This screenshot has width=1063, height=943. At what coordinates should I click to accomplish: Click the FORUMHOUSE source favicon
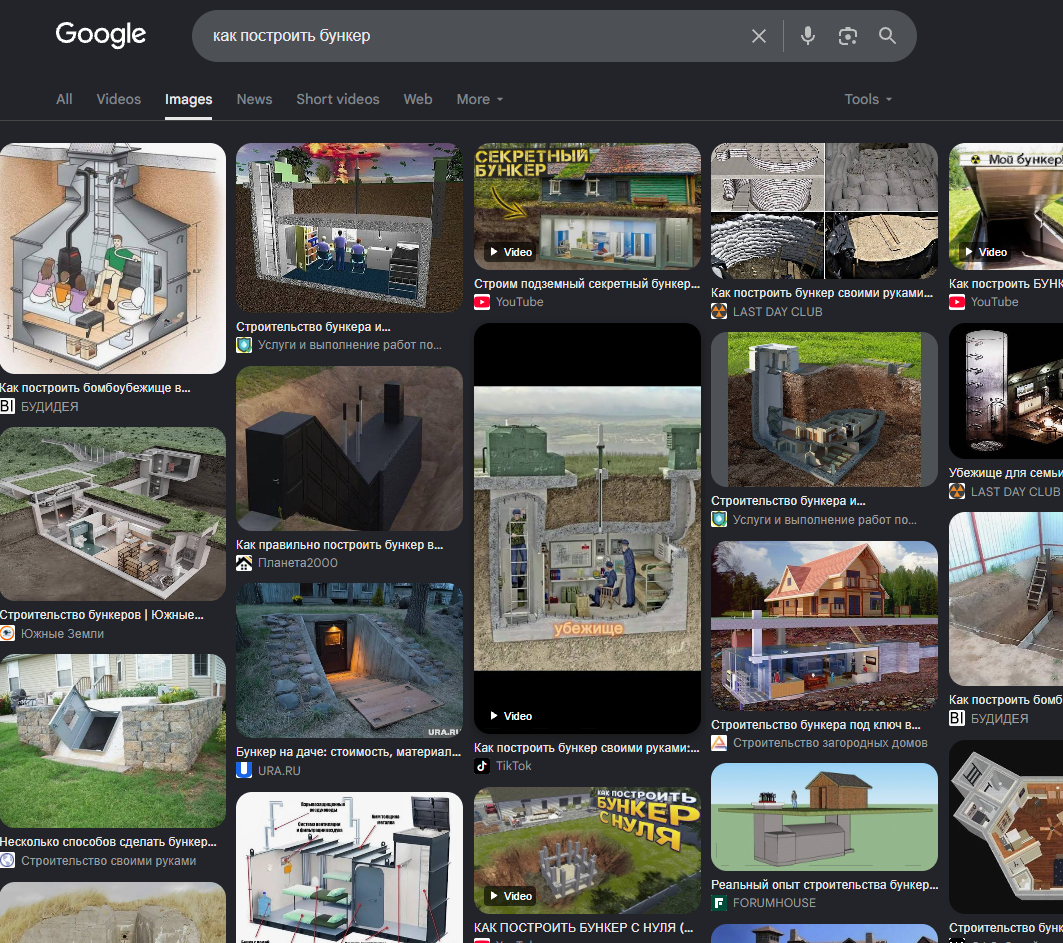coord(719,903)
